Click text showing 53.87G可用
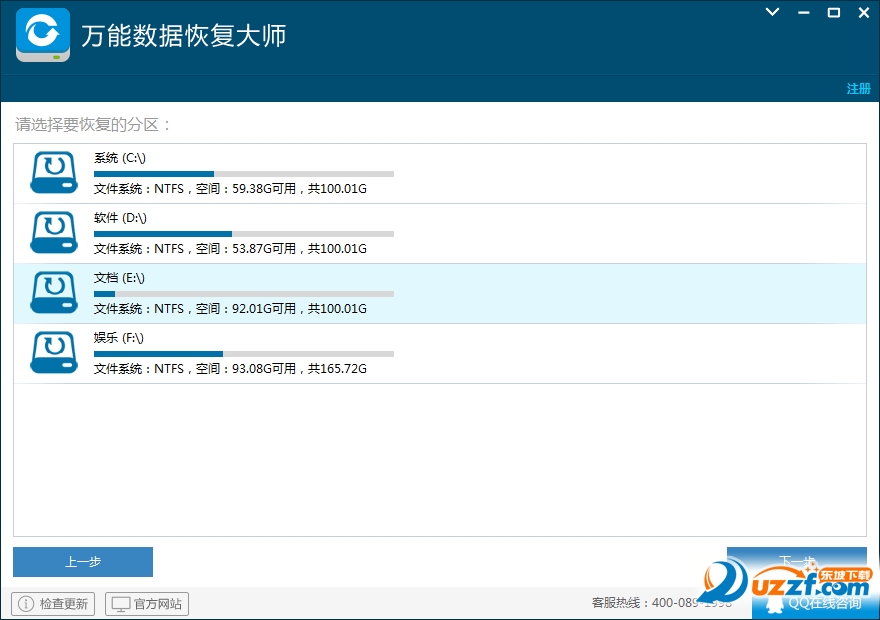The width and height of the screenshot is (880, 620). [264, 249]
